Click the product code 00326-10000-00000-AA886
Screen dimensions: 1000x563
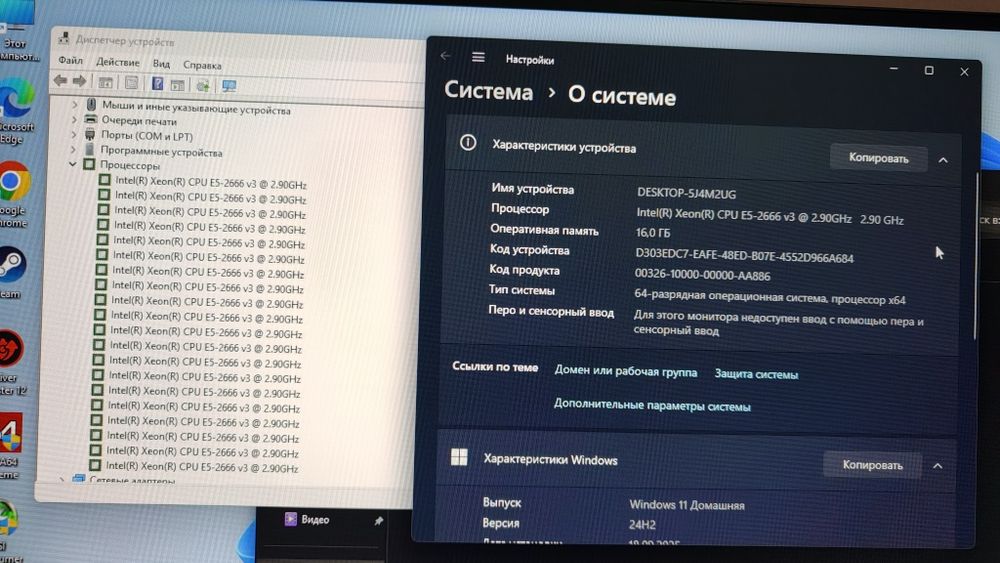(x=702, y=275)
